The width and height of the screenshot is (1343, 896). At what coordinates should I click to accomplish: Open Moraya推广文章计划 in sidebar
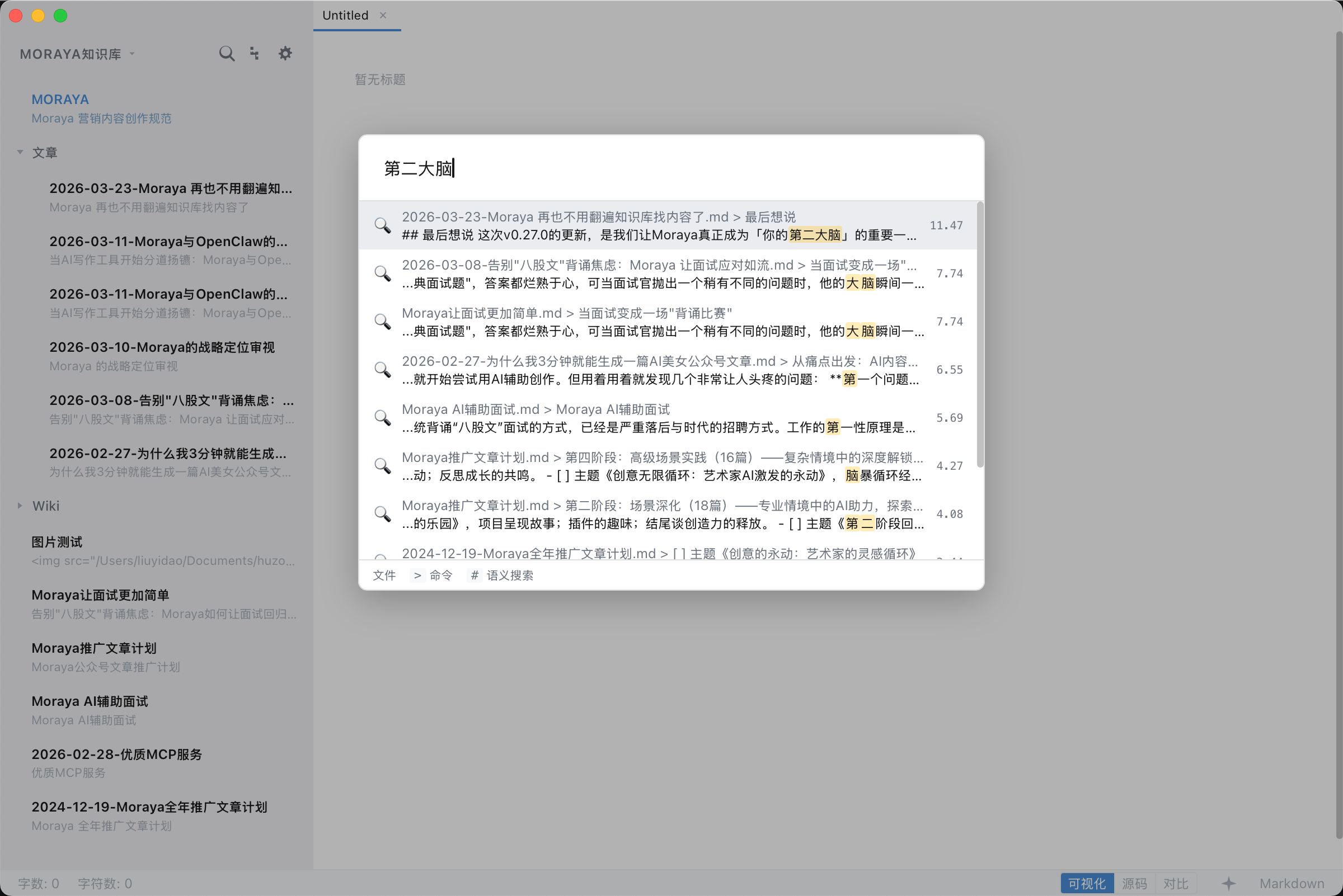tap(95, 648)
